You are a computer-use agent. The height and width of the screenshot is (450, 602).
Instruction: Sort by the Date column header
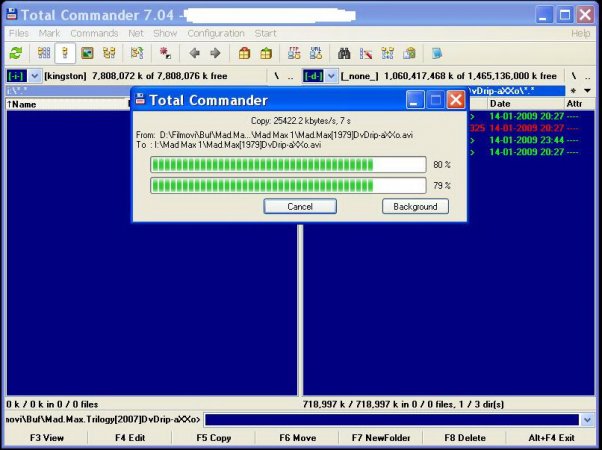pos(525,104)
